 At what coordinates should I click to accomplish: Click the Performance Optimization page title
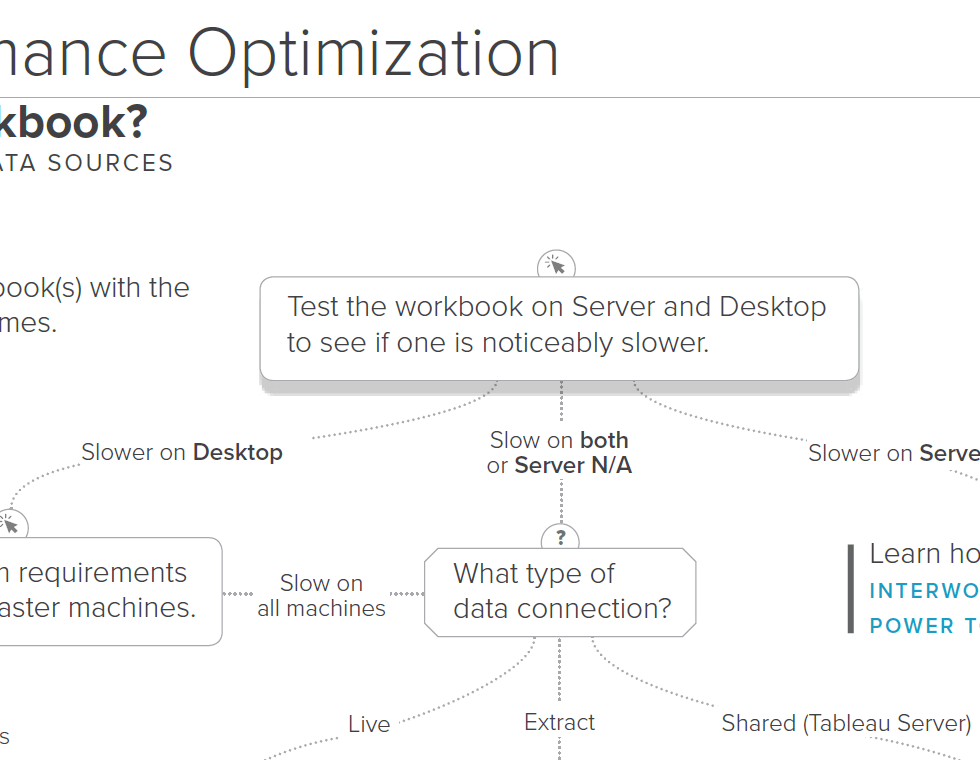click(x=280, y=53)
